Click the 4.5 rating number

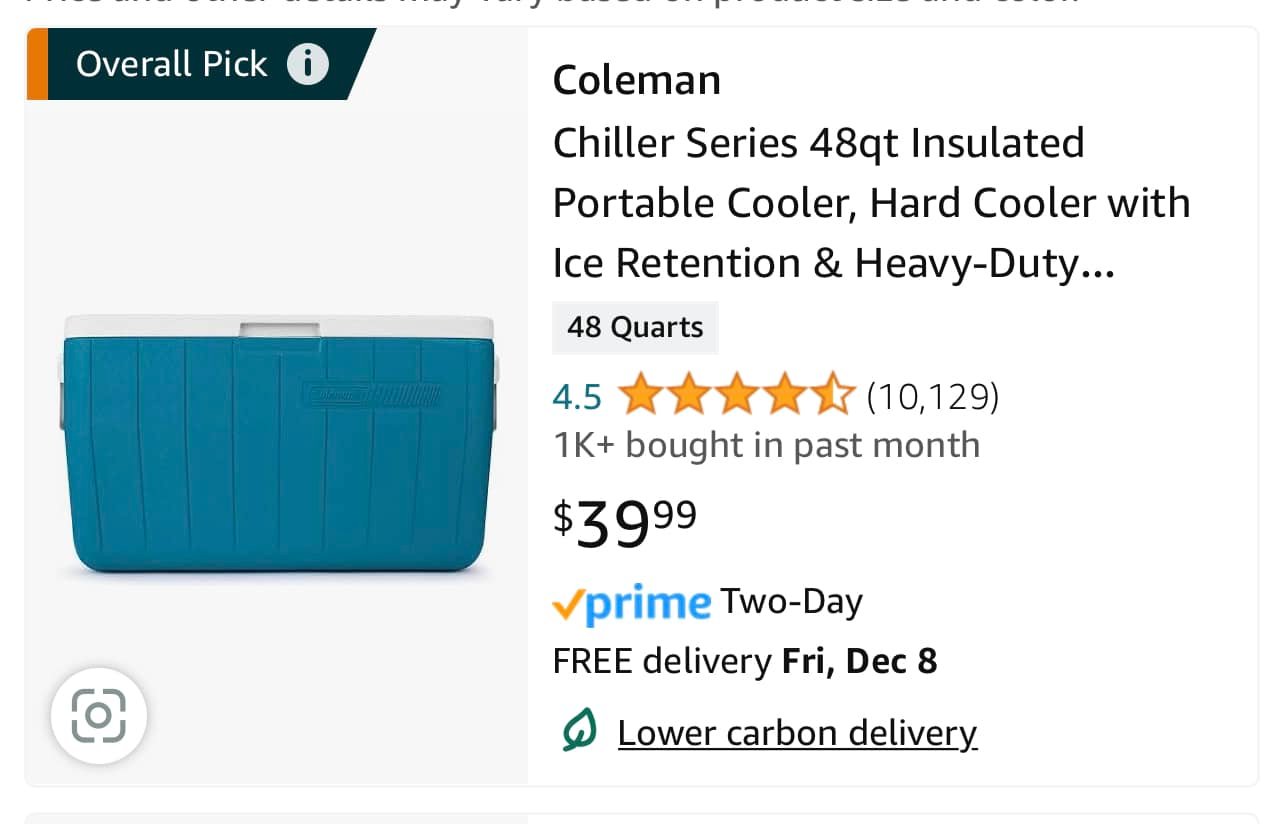(578, 397)
